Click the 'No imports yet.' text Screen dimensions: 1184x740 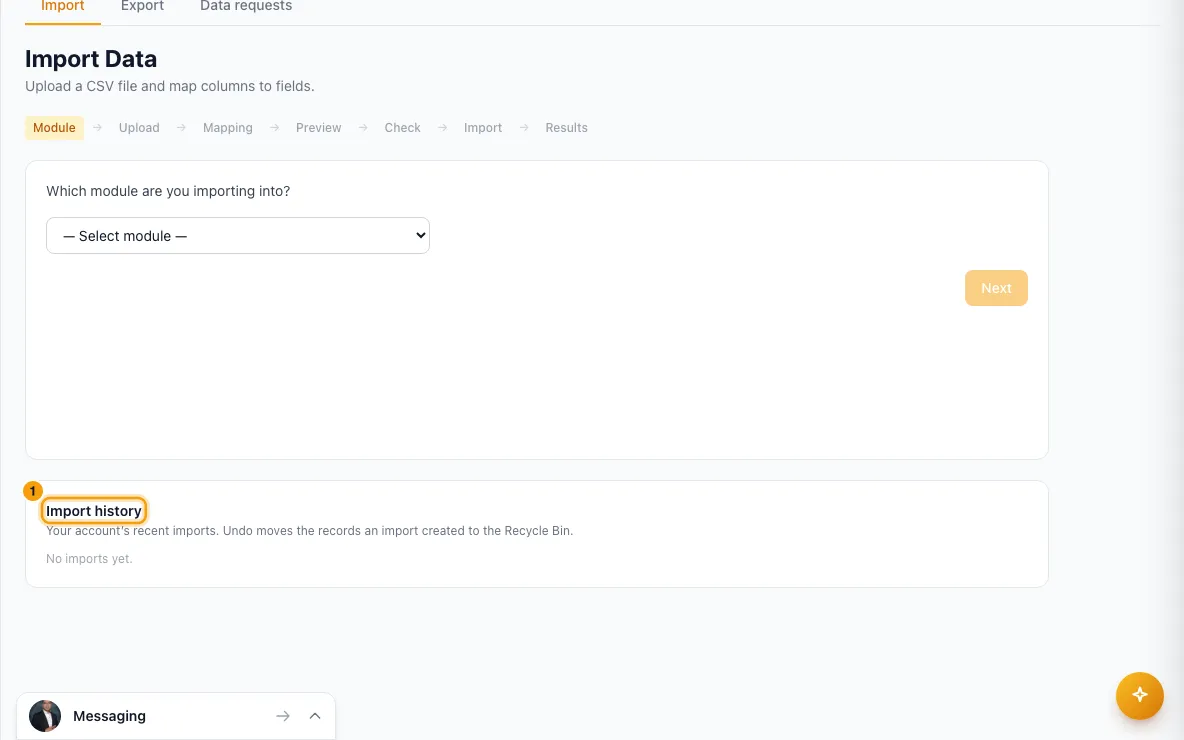tap(89, 559)
